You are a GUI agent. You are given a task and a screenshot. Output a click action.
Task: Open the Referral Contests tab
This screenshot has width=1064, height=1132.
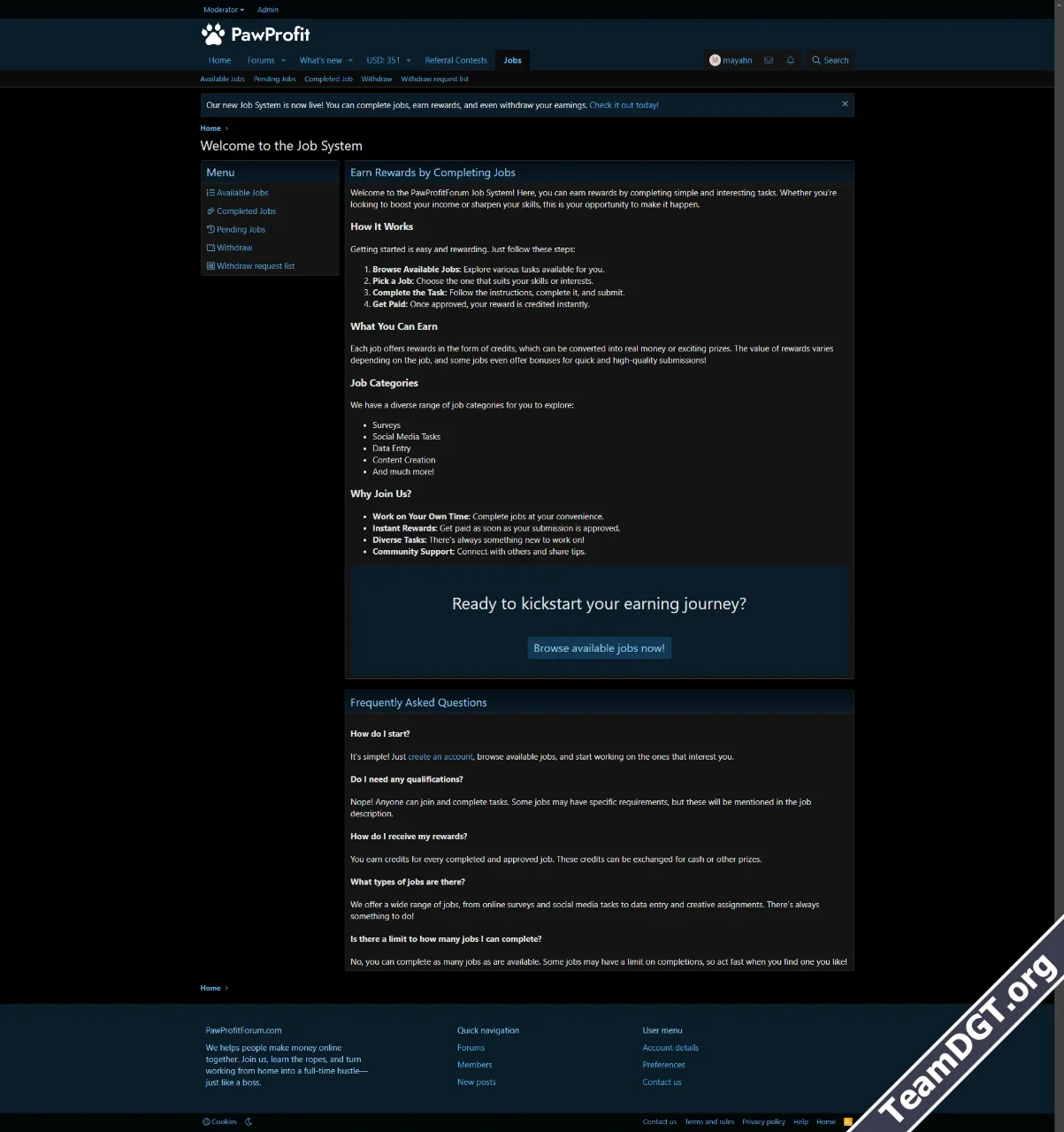455,60
